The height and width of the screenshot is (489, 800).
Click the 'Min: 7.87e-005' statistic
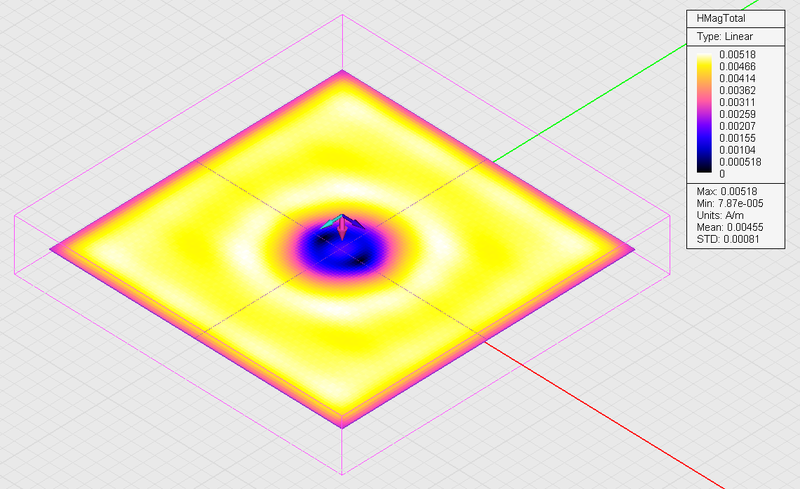tap(730, 204)
